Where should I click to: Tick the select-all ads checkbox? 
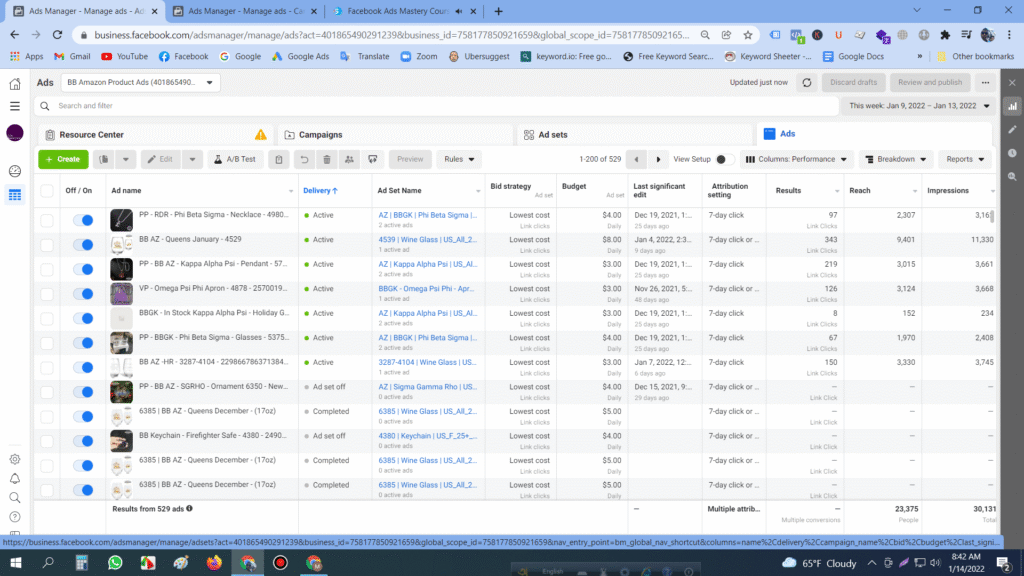[x=47, y=191]
